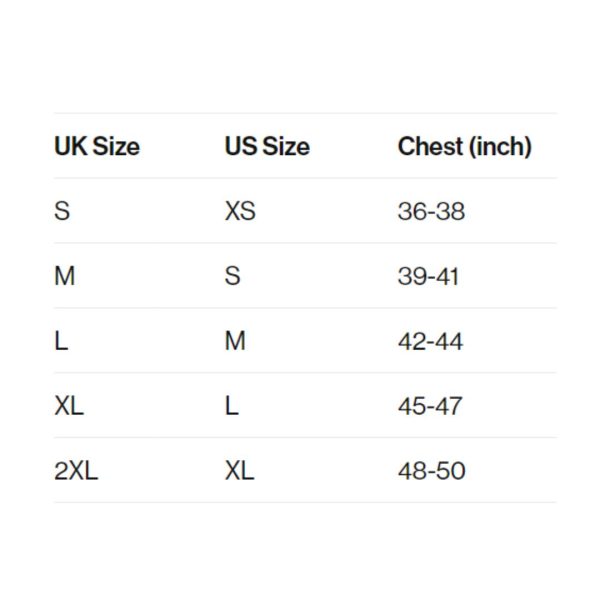
Task: Select UK size 2XL cell
Action: (76, 471)
